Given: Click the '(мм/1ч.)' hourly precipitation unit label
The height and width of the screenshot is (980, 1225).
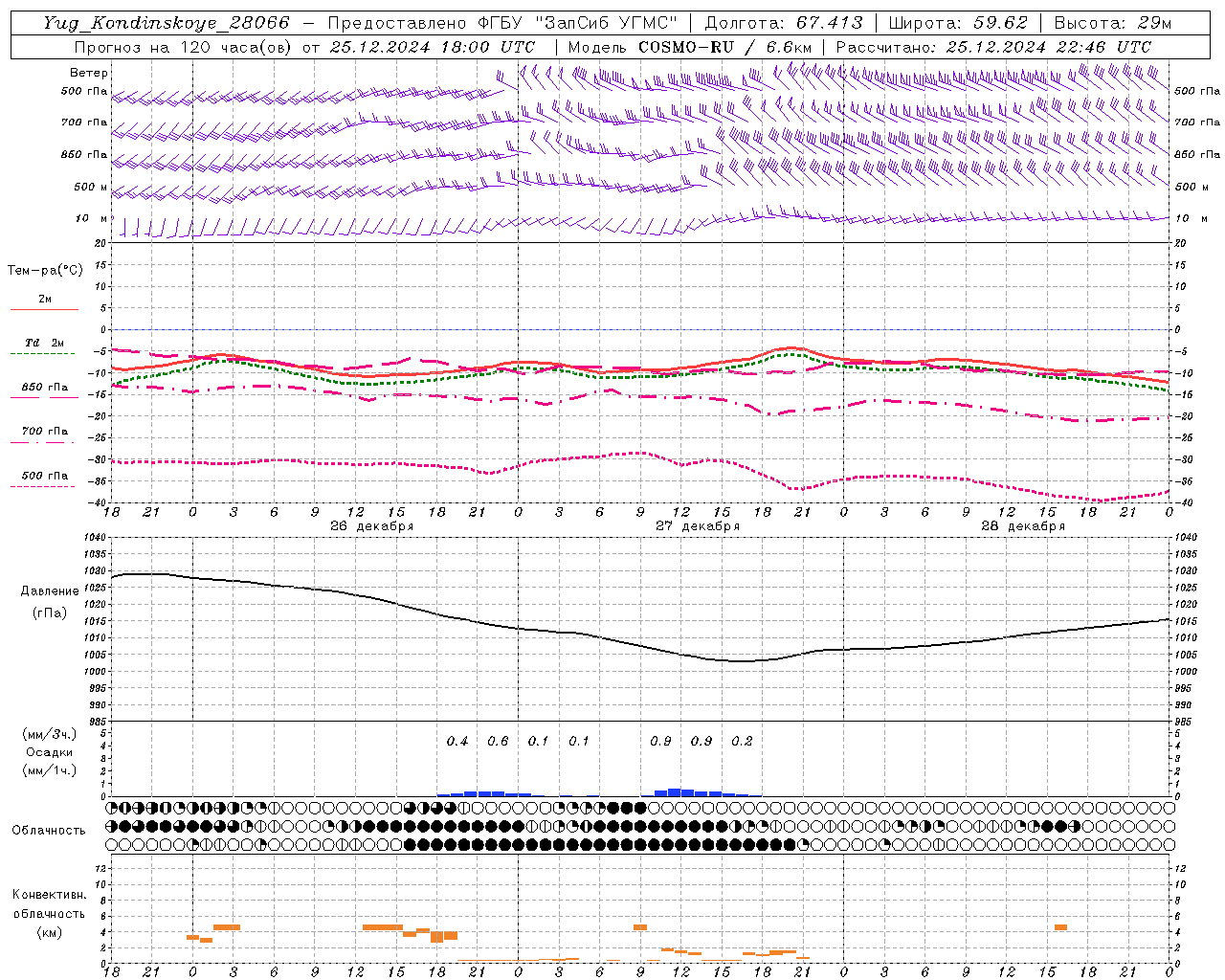Looking at the screenshot, I should pyautogui.click(x=50, y=770).
